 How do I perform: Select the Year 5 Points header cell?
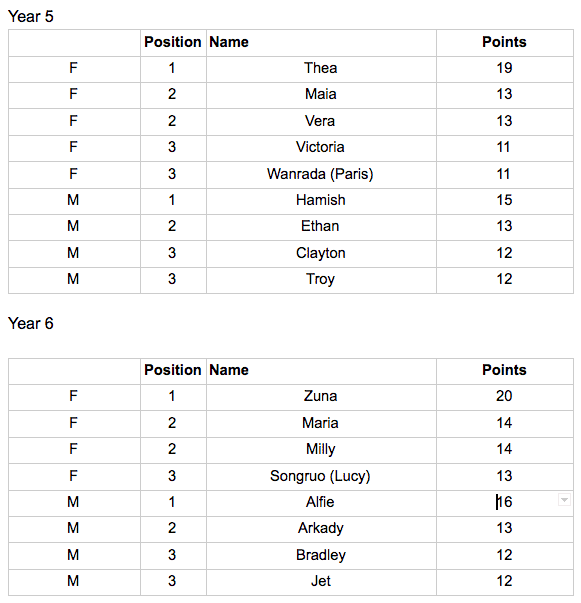click(504, 43)
